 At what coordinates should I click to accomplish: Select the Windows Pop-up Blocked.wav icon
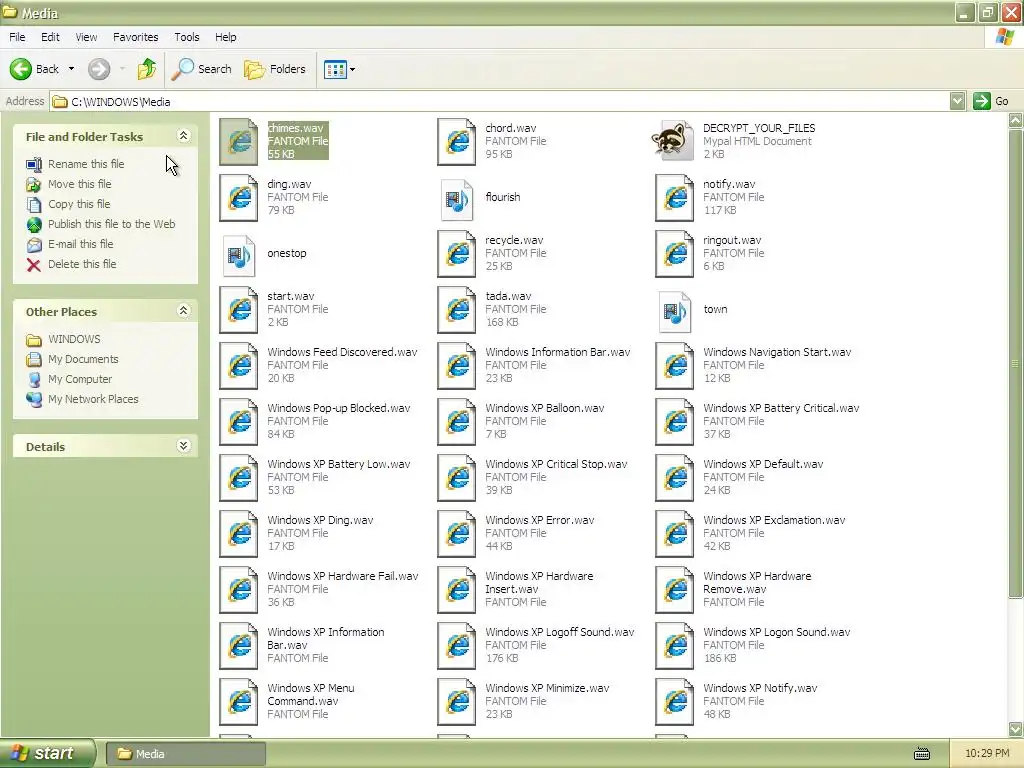[x=239, y=422]
